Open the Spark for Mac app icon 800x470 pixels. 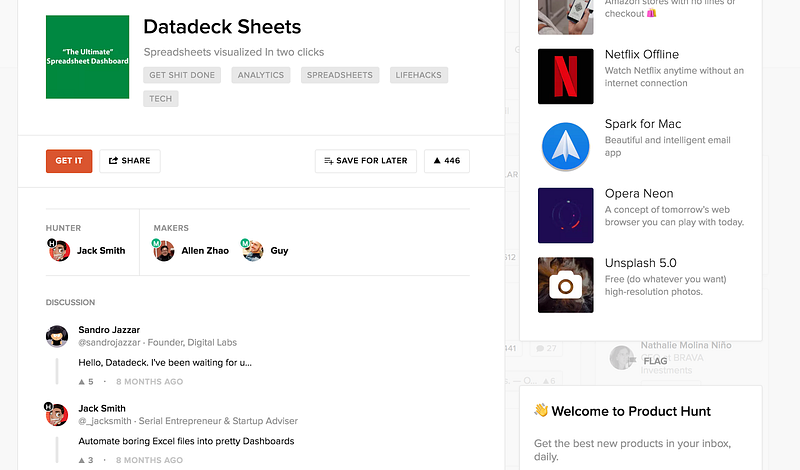click(x=566, y=146)
